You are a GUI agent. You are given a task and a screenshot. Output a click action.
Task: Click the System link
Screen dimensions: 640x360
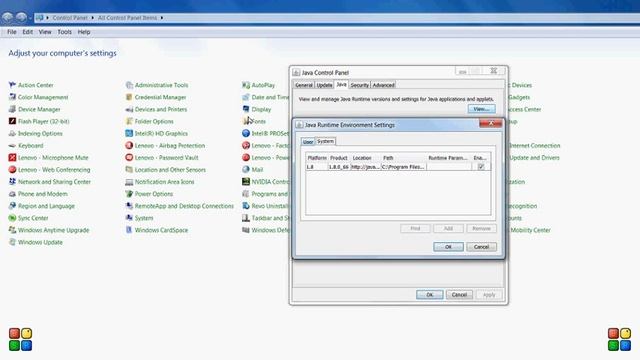144,218
